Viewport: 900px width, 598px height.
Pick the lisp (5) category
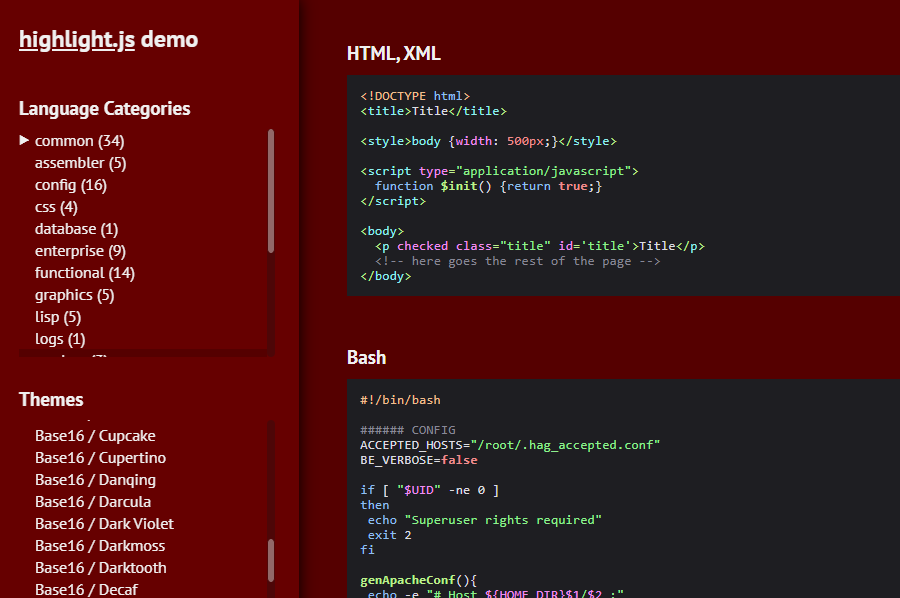(x=58, y=317)
